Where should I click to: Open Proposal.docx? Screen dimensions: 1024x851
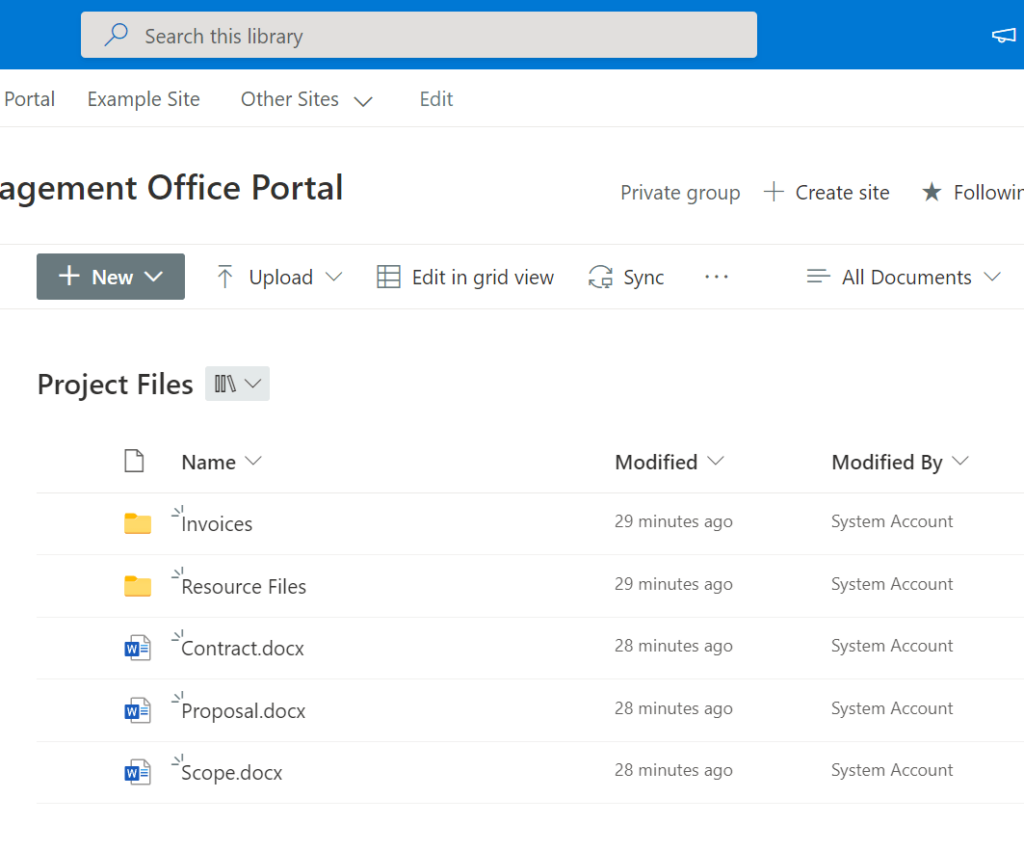(243, 711)
